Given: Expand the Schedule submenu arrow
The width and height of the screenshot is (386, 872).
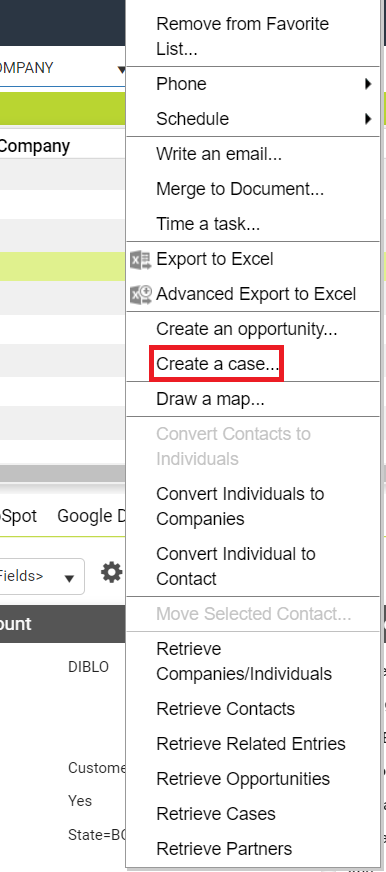Looking at the screenshot, I should [368, 119].
